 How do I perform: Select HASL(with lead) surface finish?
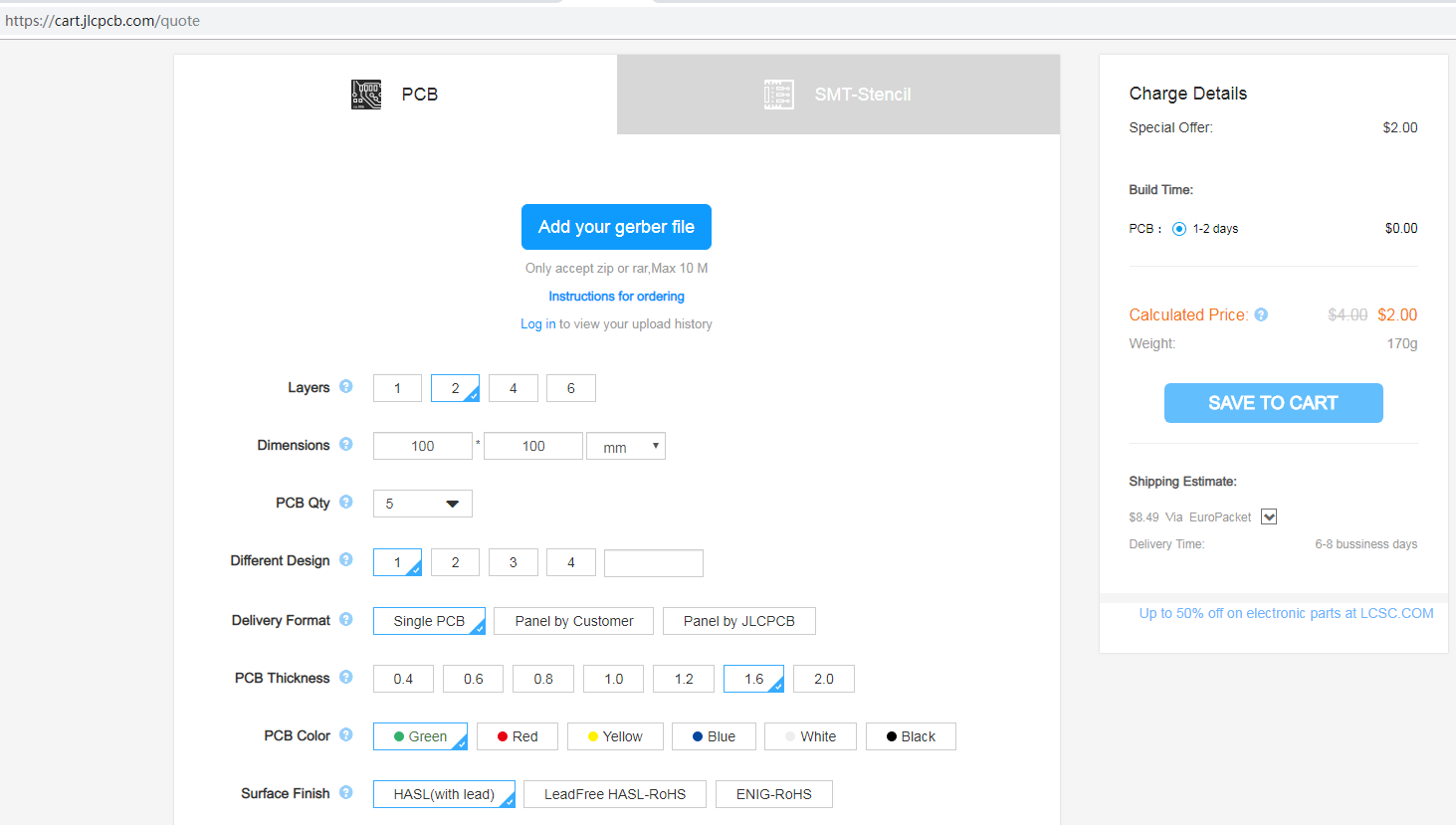(x=444, y=794)
